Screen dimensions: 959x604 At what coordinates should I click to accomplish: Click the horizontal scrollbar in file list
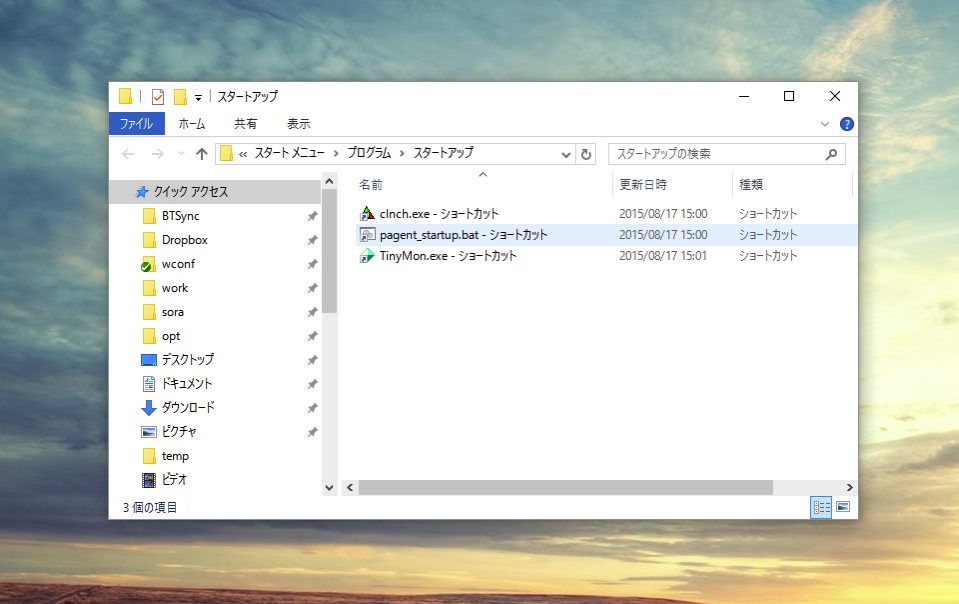(565, 487)
